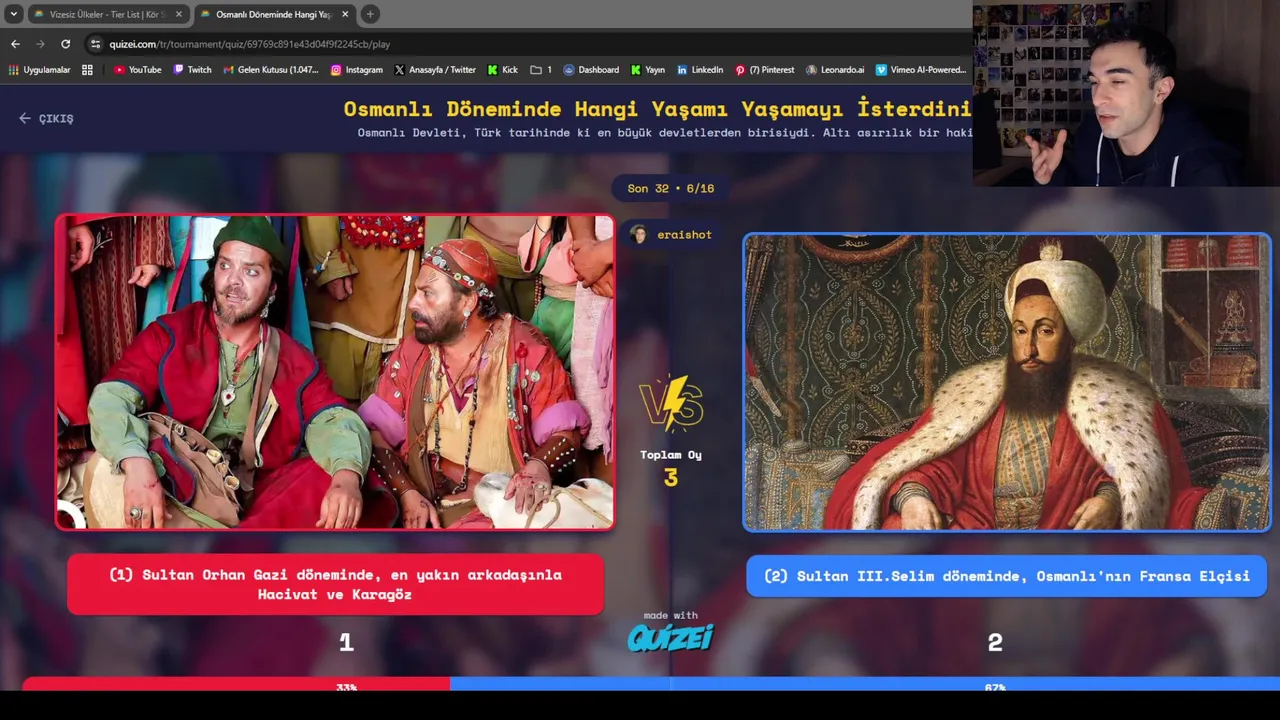Close the Osmanlı Döneminde tab
This screenshot has width=1280, height=720.
[345, 14]
